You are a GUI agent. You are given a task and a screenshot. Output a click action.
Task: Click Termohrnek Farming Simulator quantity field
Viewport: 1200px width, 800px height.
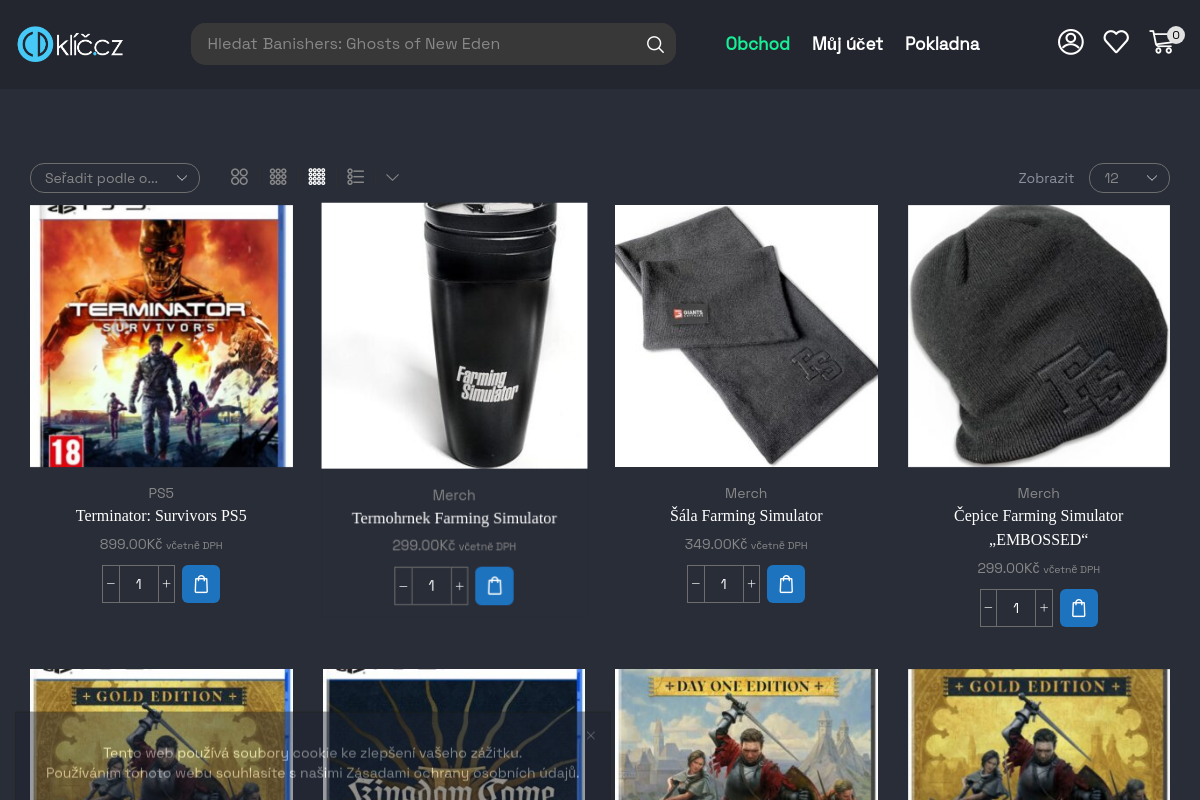click(x=431, y=586)
